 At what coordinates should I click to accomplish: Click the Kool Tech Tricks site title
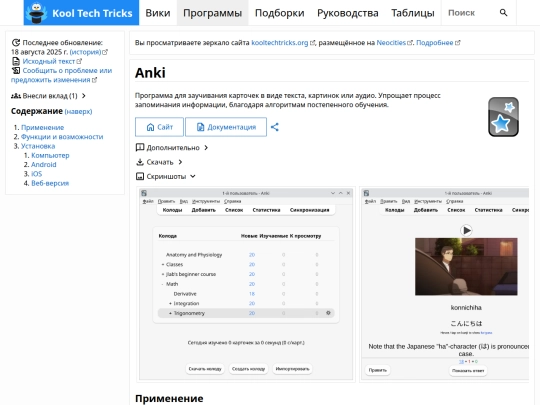point(92,13)
